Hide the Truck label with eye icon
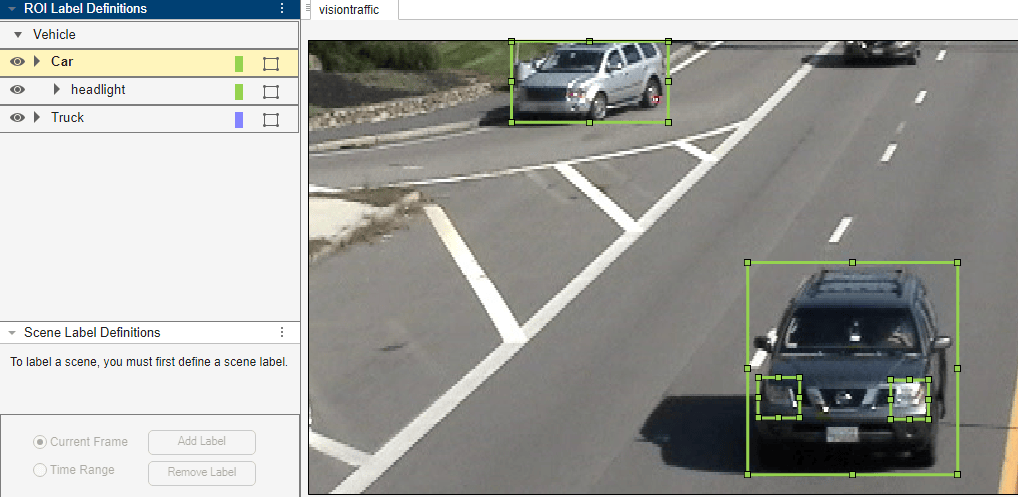 (x=18, y=117)
